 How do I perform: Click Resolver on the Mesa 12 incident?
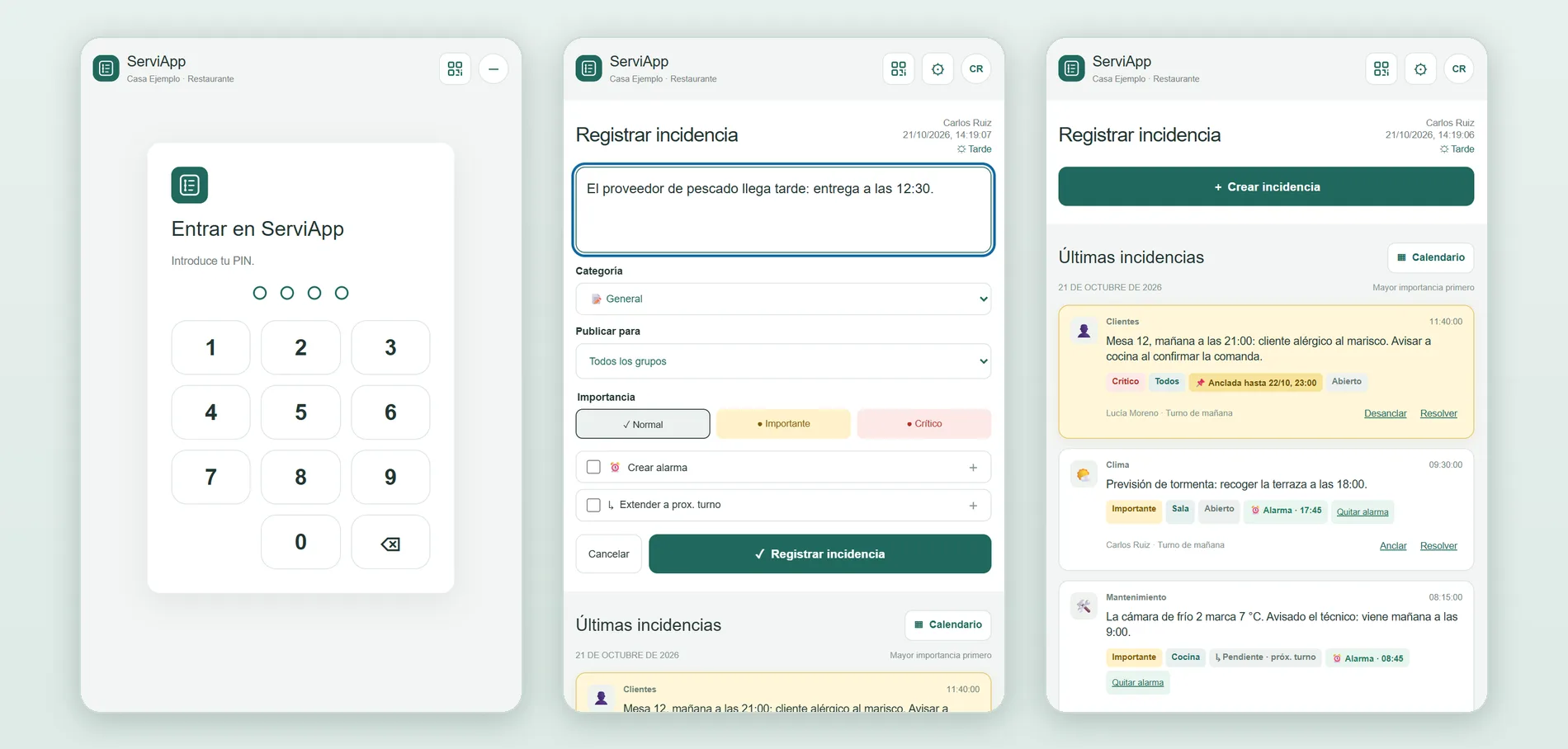pos(1438,413)
